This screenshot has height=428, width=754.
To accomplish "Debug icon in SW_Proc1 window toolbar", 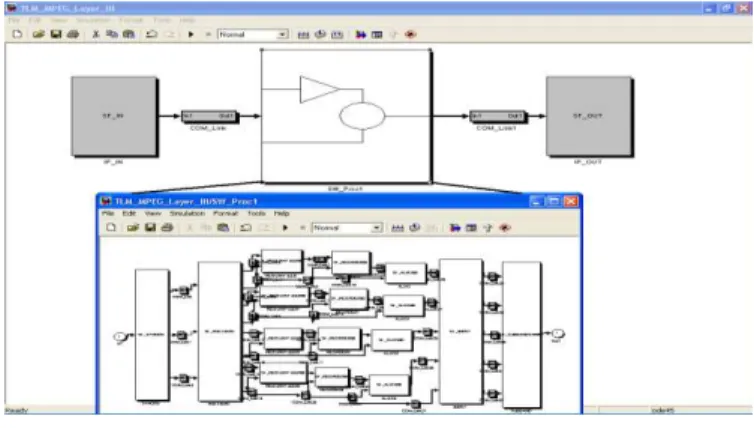I will [504, 228].
